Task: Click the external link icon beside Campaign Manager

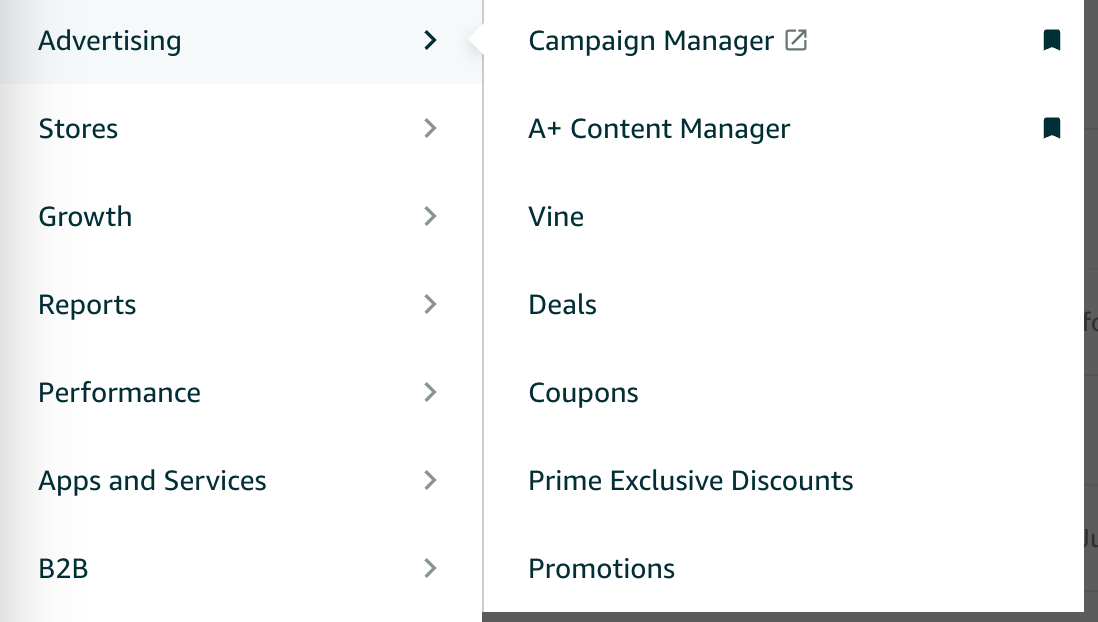Action: [796, 41]
